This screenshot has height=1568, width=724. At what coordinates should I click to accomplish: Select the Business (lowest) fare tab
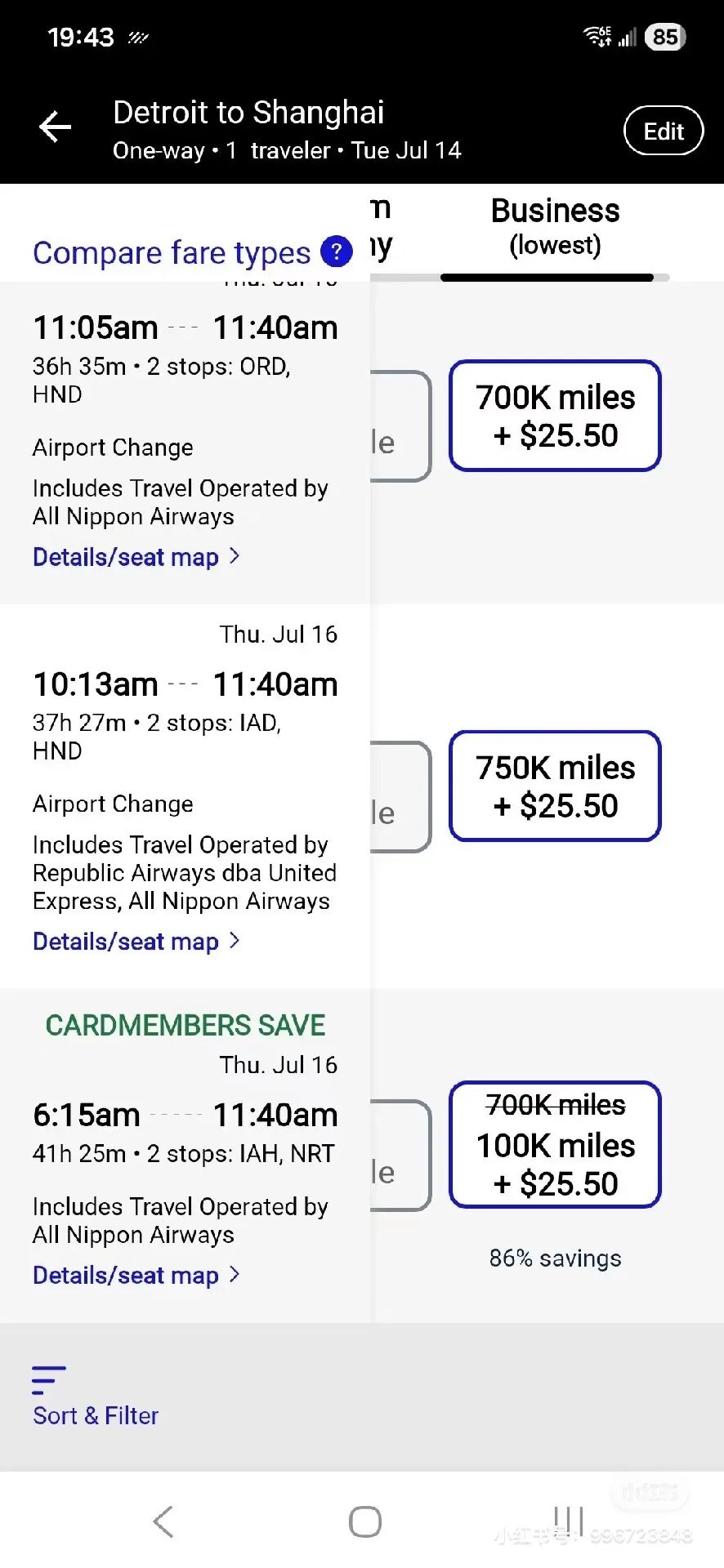pos(555,227)
